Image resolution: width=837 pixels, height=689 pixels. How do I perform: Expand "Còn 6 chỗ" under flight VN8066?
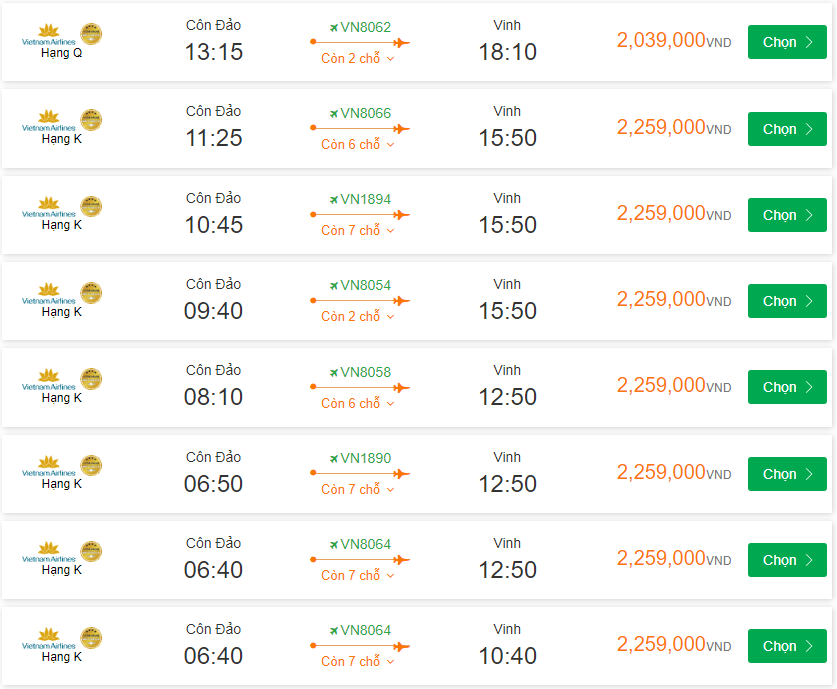coord(358,145)
